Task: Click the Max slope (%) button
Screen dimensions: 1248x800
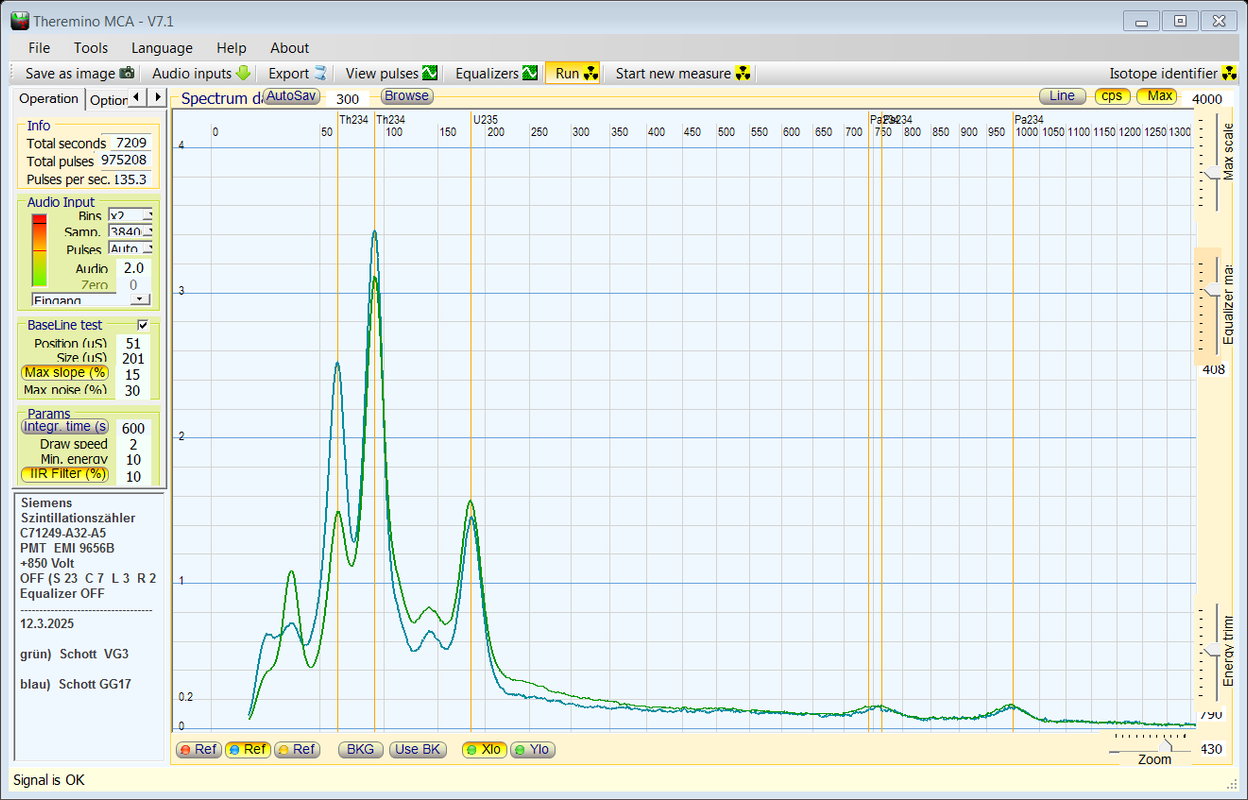Action: (x=65, y=373)
